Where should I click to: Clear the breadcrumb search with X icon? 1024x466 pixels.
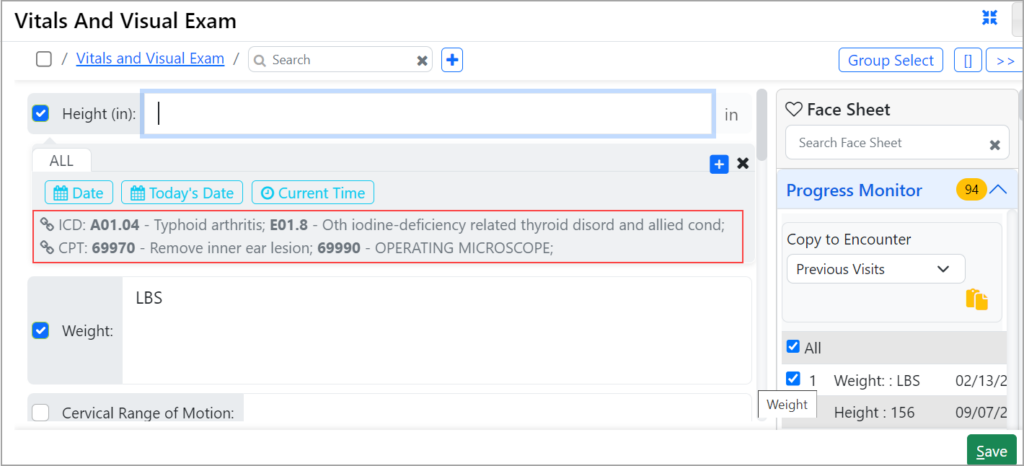422,60
